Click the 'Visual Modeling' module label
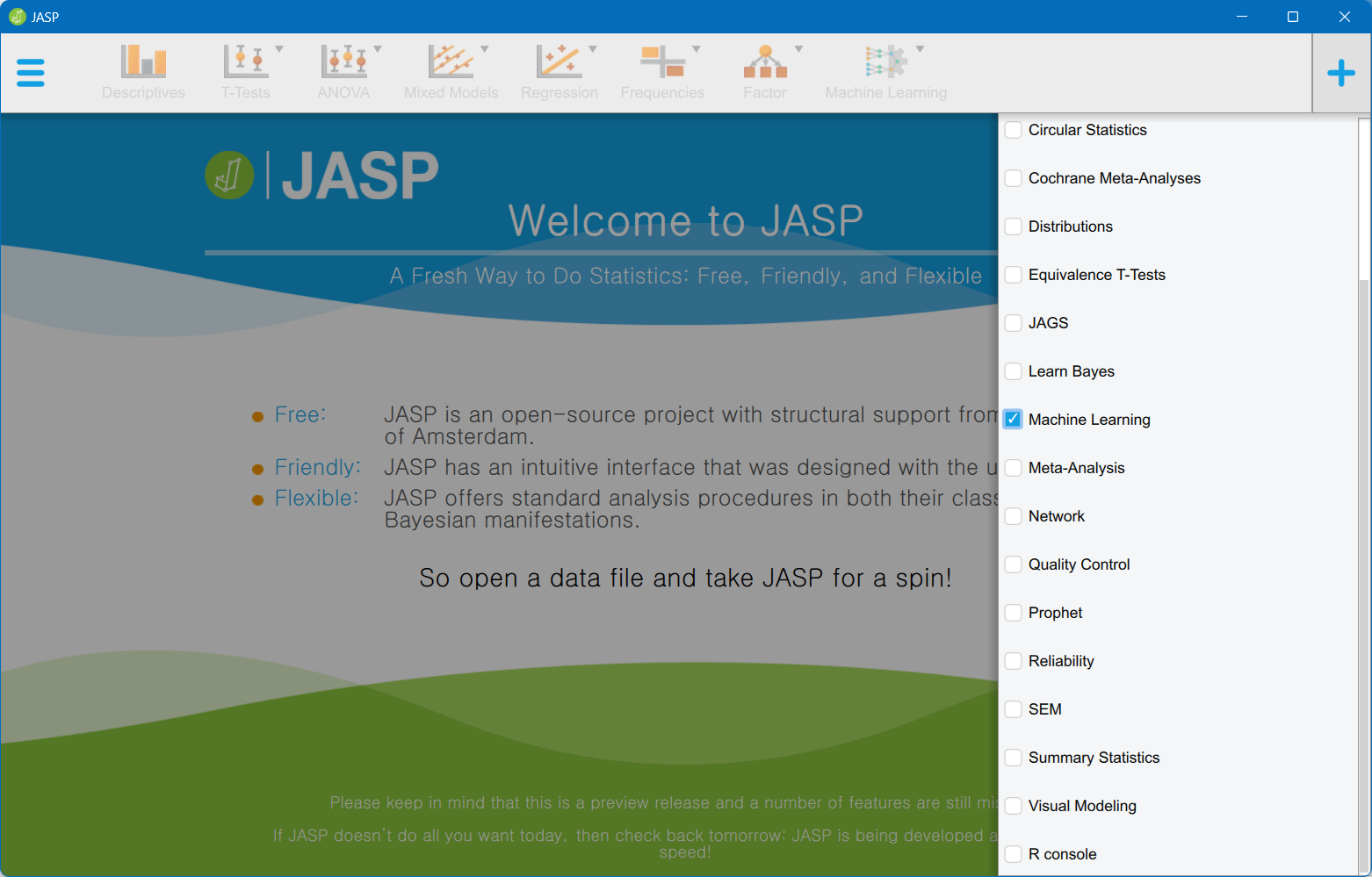1372x877 pixels. 1082,806
